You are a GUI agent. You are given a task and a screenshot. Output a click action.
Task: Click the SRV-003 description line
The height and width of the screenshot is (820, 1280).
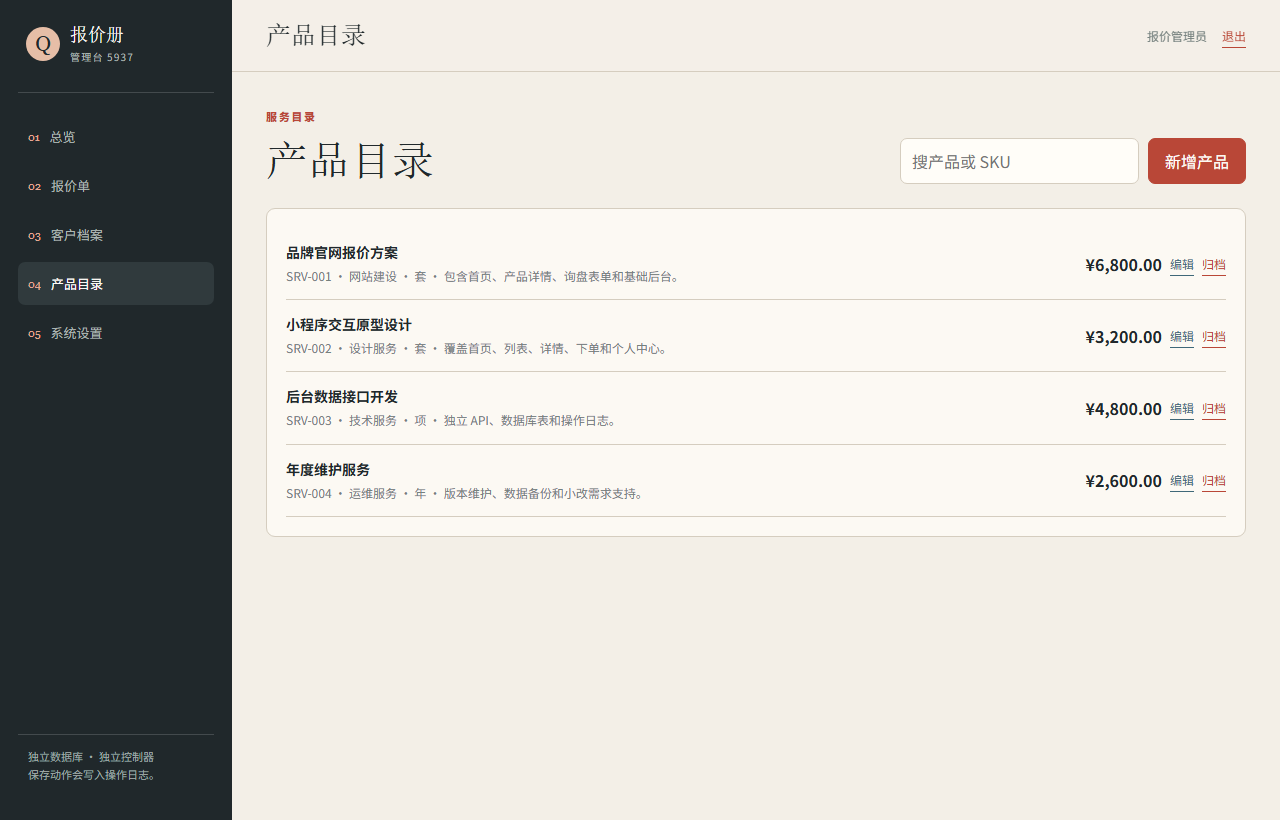453,421
